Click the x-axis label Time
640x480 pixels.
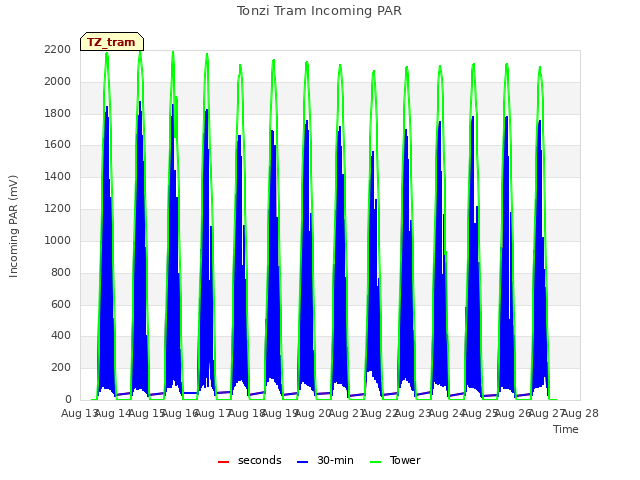566,429
